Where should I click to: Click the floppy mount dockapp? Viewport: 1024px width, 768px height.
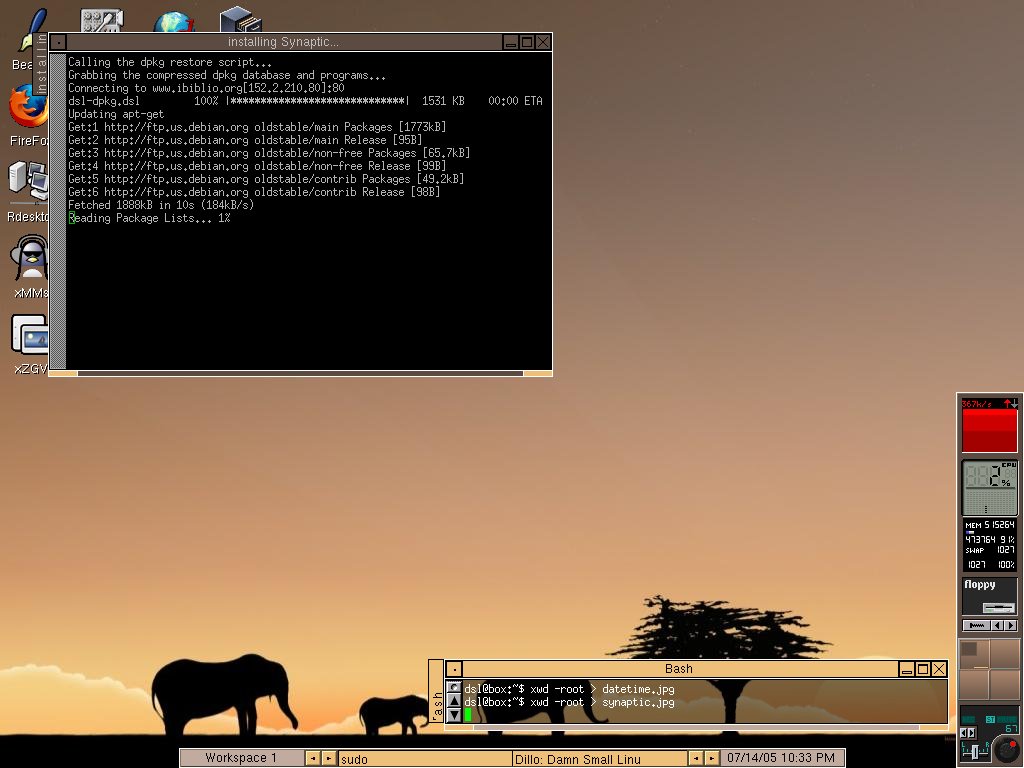tap(989, 596)
